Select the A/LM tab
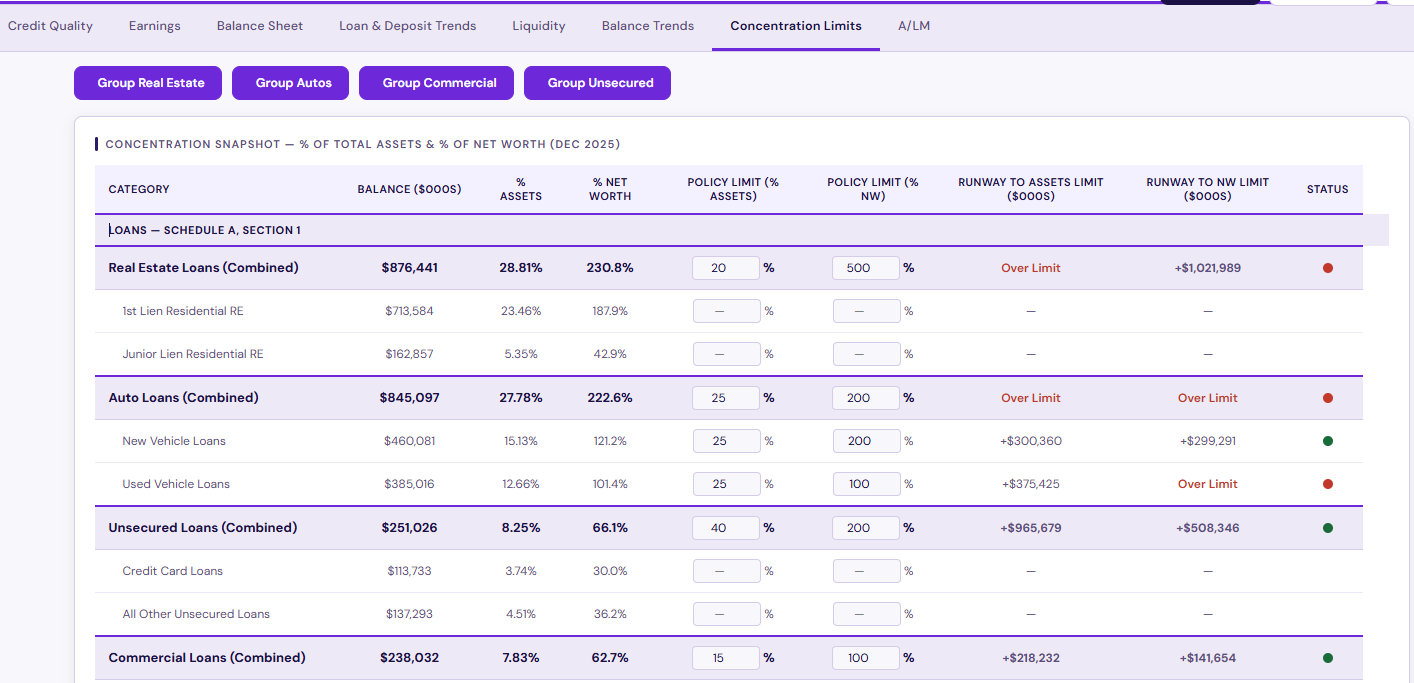This screenshot has width=1414, height=683. pyautogui.click(x=914, y=26)
